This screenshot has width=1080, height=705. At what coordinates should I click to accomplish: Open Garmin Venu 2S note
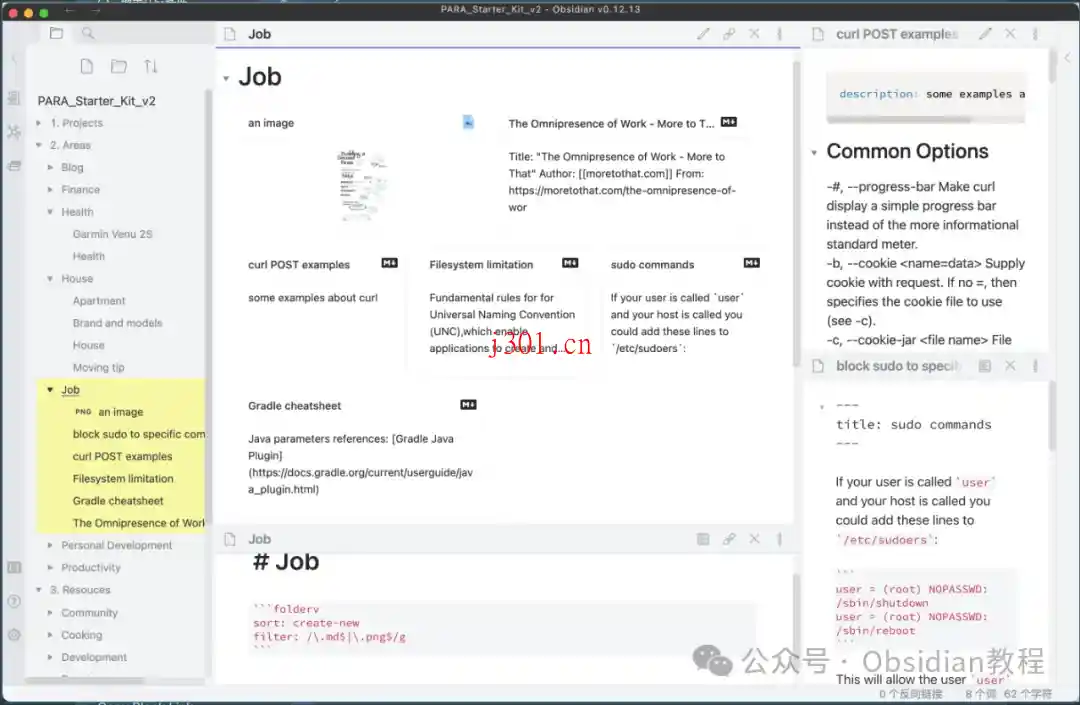(x=112, y=234)
